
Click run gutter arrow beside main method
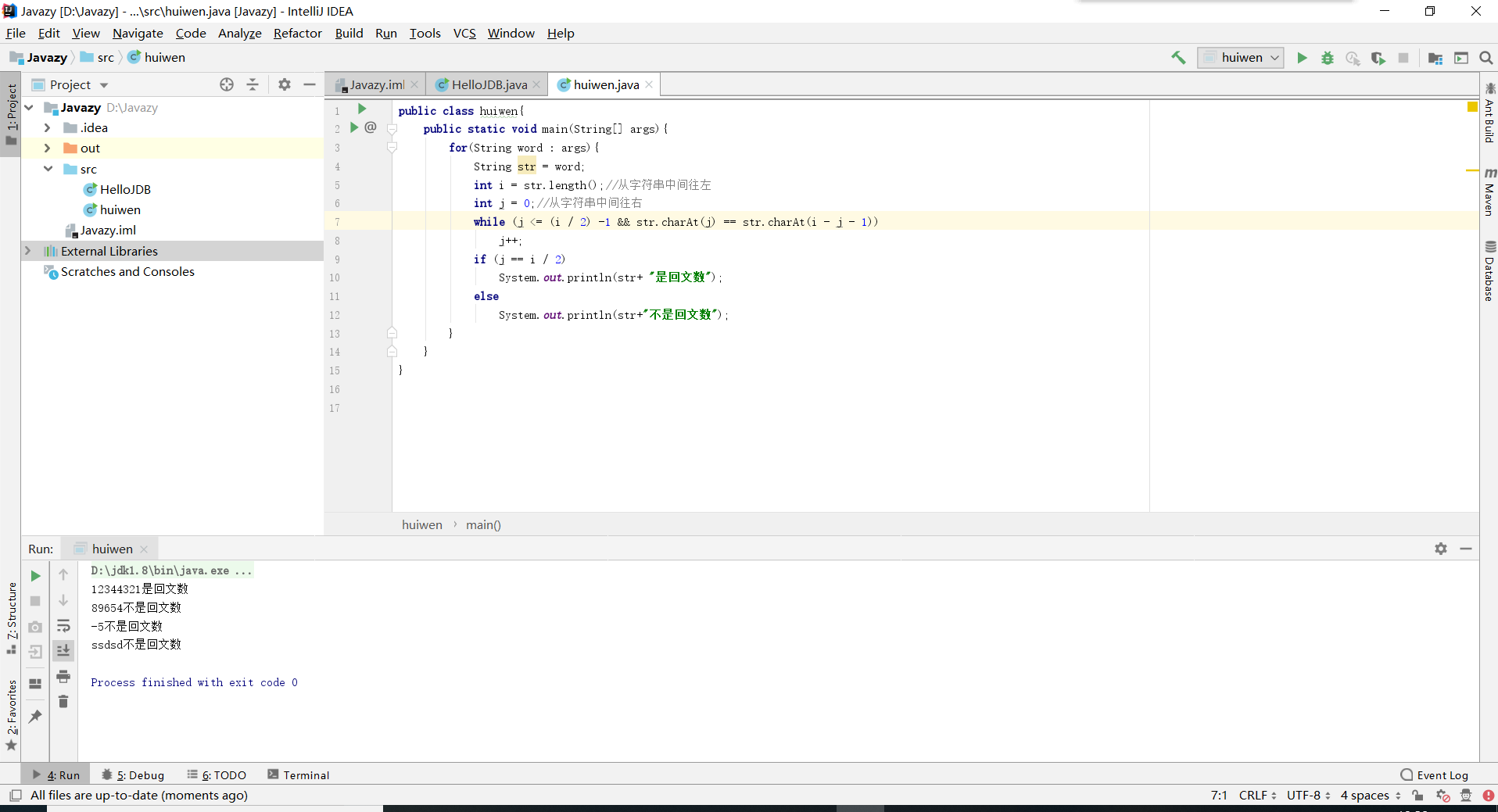[x=354, y=127]
